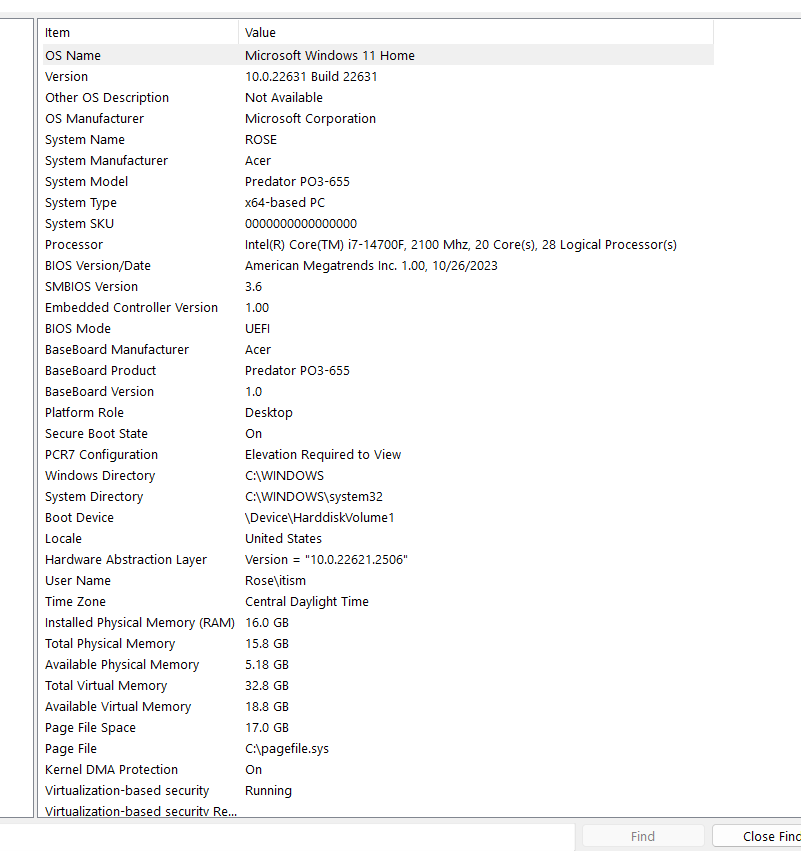Select Embedded Controller Version row
The height and width of the screenshot is (851, 801).
pyautogui.click(x=378, y=307)
